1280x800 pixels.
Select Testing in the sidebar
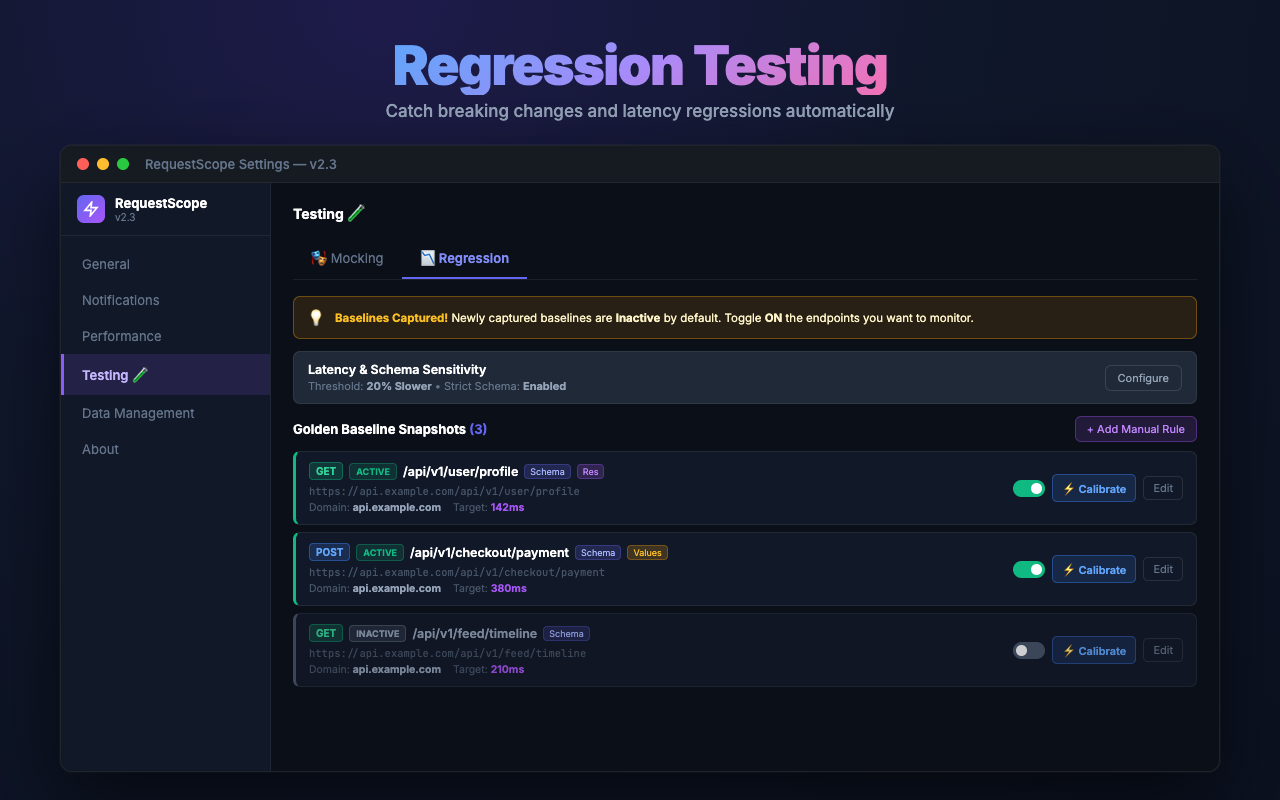point(165,375)
